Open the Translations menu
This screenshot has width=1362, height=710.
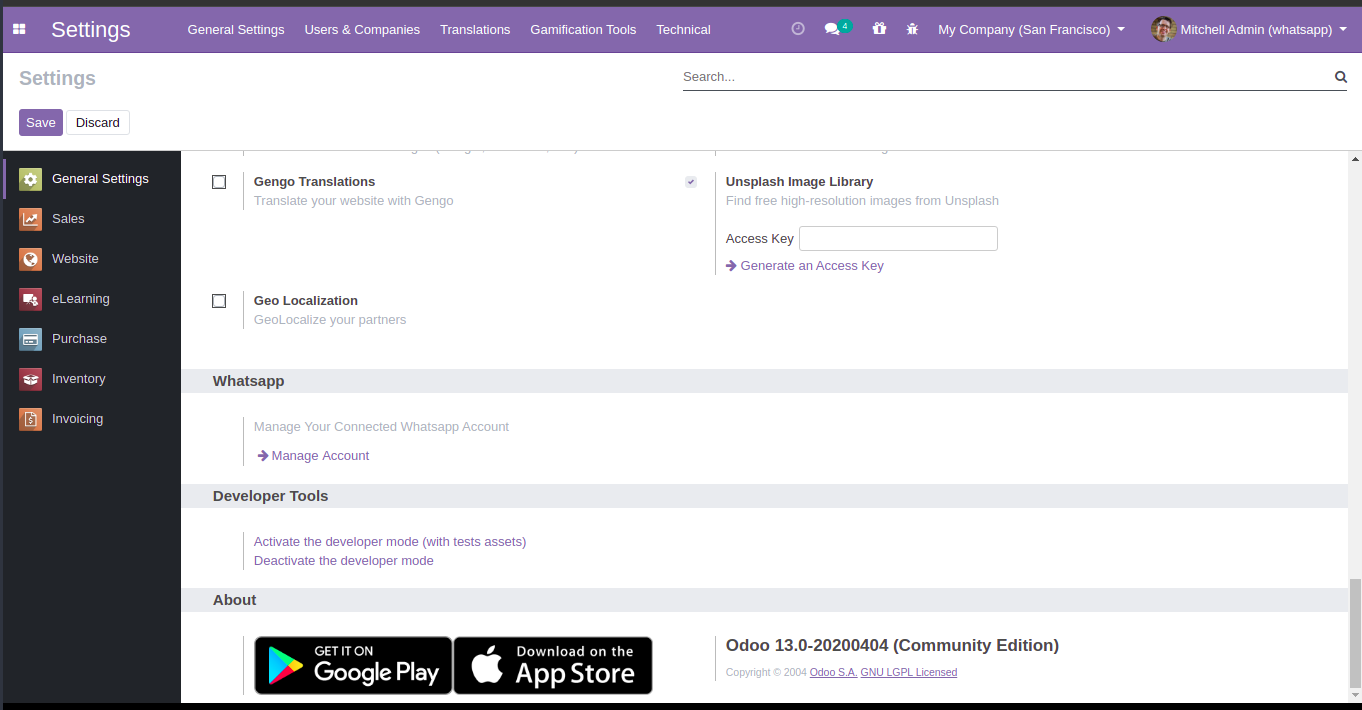(x=475, y=30)
